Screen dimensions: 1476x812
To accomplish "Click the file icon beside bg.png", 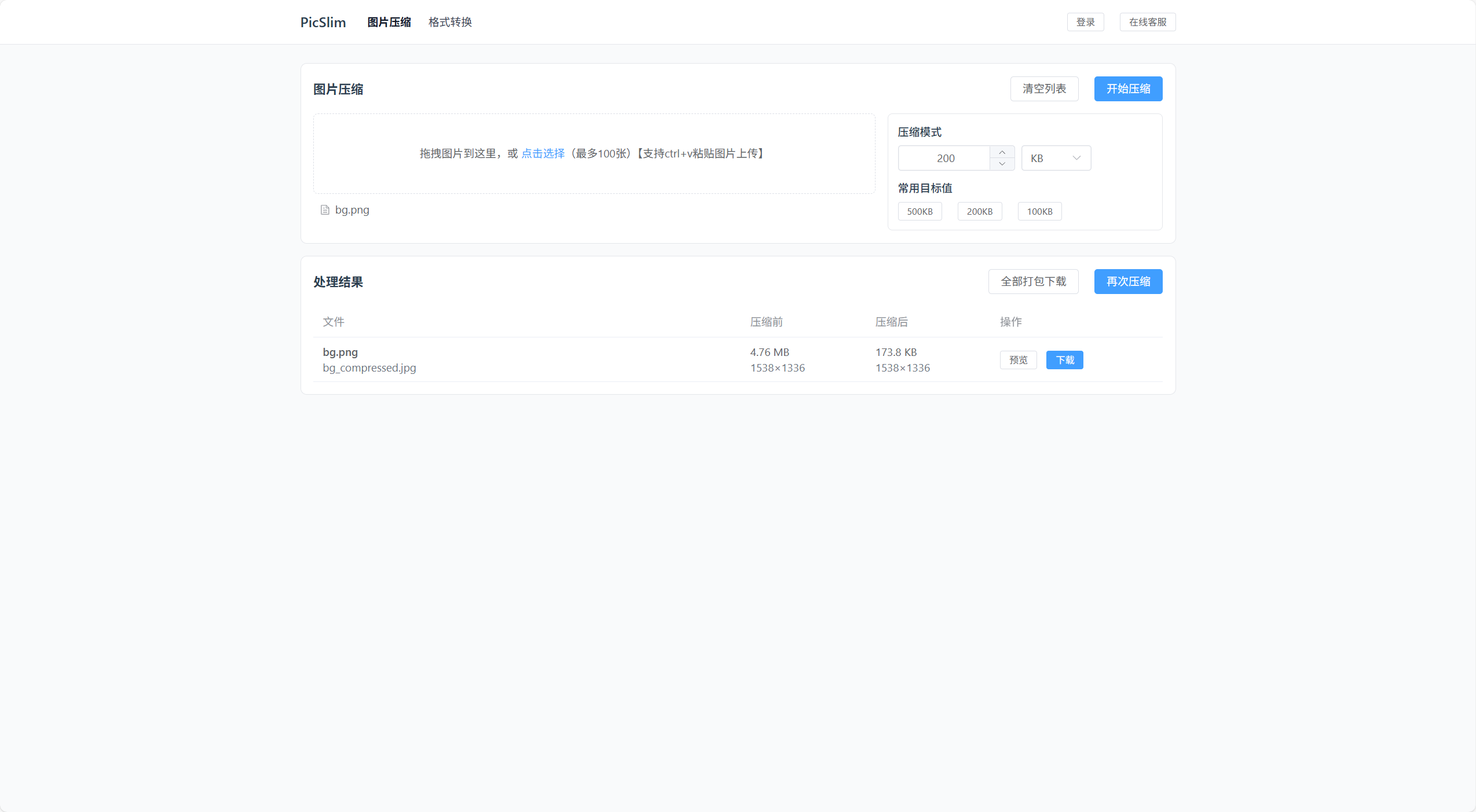I will tap(325, 210).
